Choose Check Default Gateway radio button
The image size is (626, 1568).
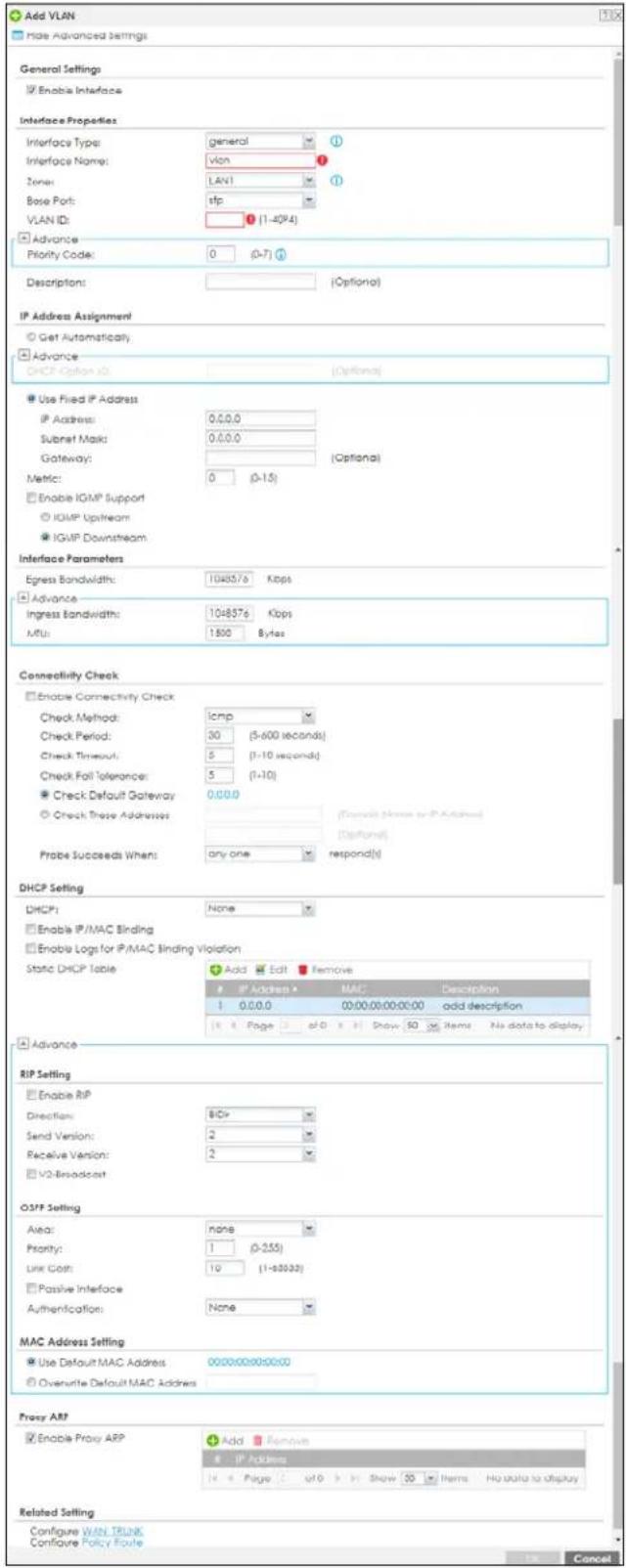[x=44, y=795]
